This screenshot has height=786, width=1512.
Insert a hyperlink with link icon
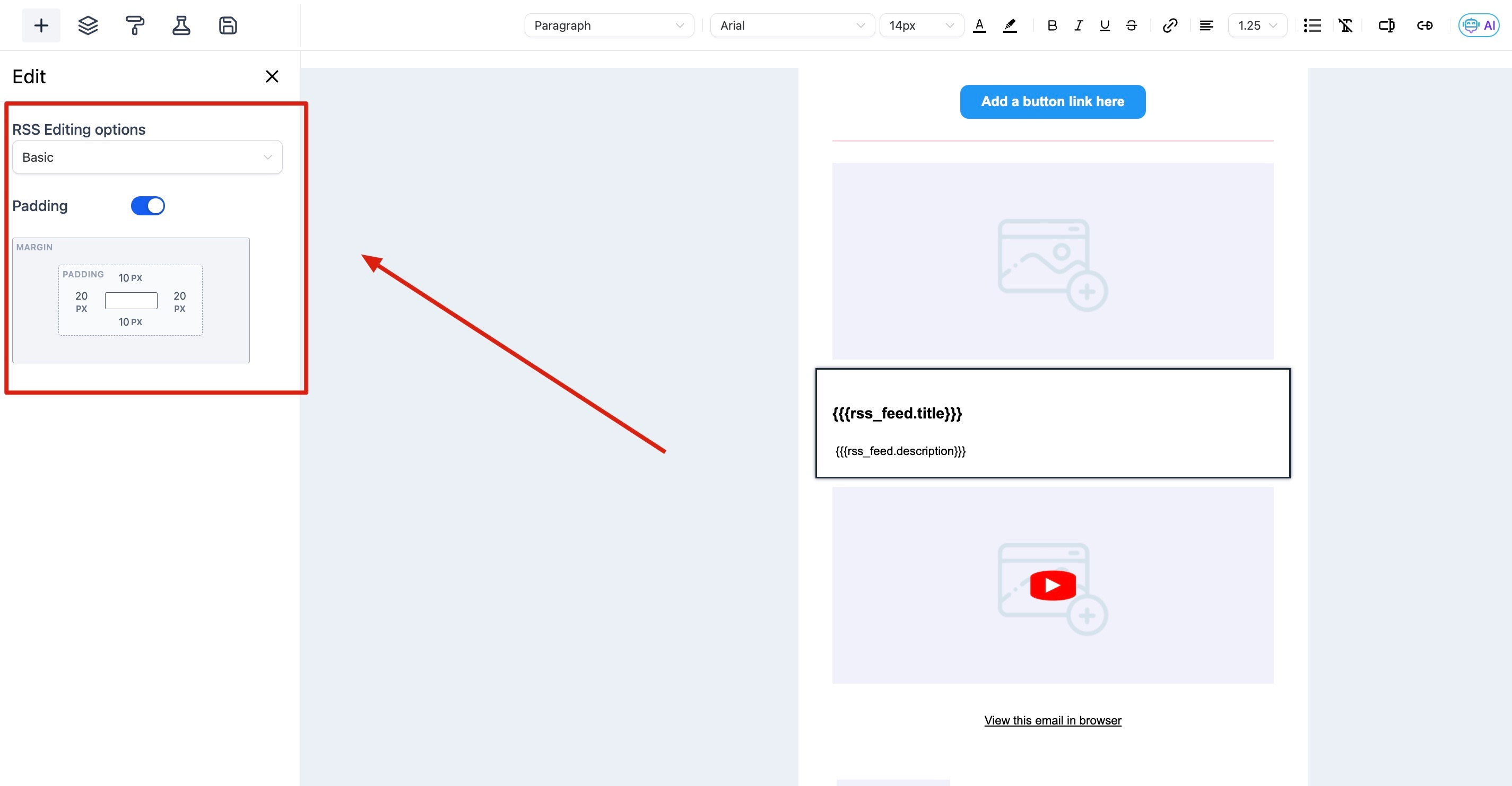tap(1170, 25)
